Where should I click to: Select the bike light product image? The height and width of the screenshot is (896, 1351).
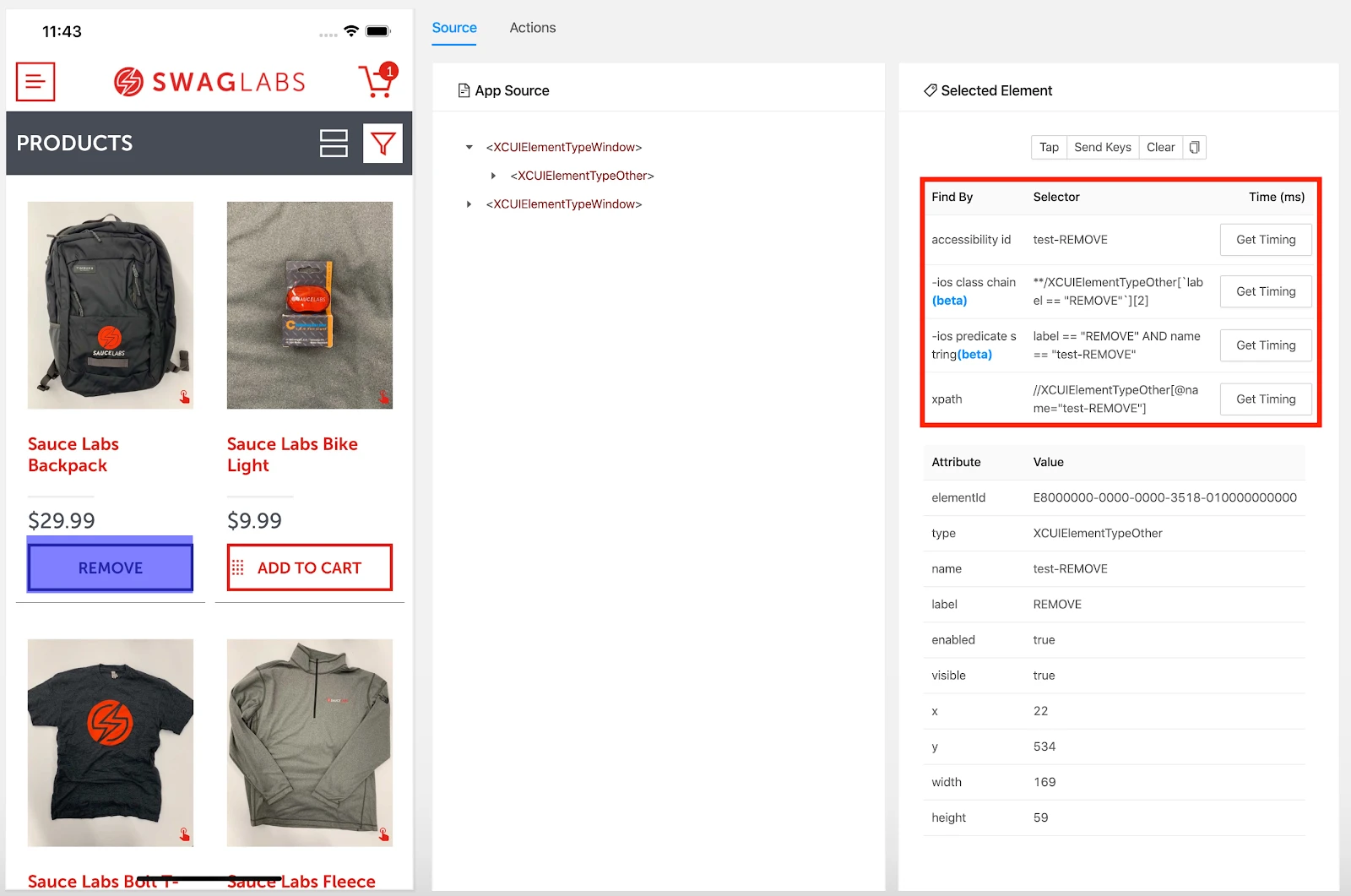click(x=310, y=305)
